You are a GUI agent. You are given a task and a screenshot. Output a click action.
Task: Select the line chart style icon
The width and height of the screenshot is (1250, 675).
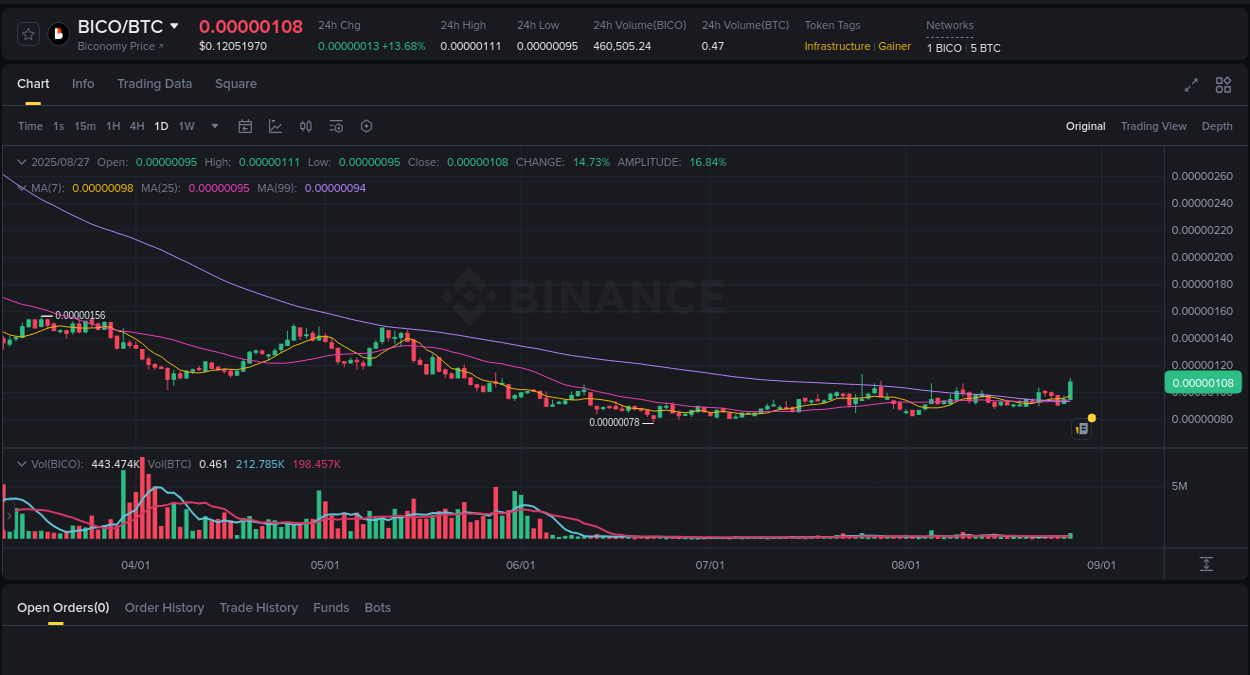pos(275,126)
